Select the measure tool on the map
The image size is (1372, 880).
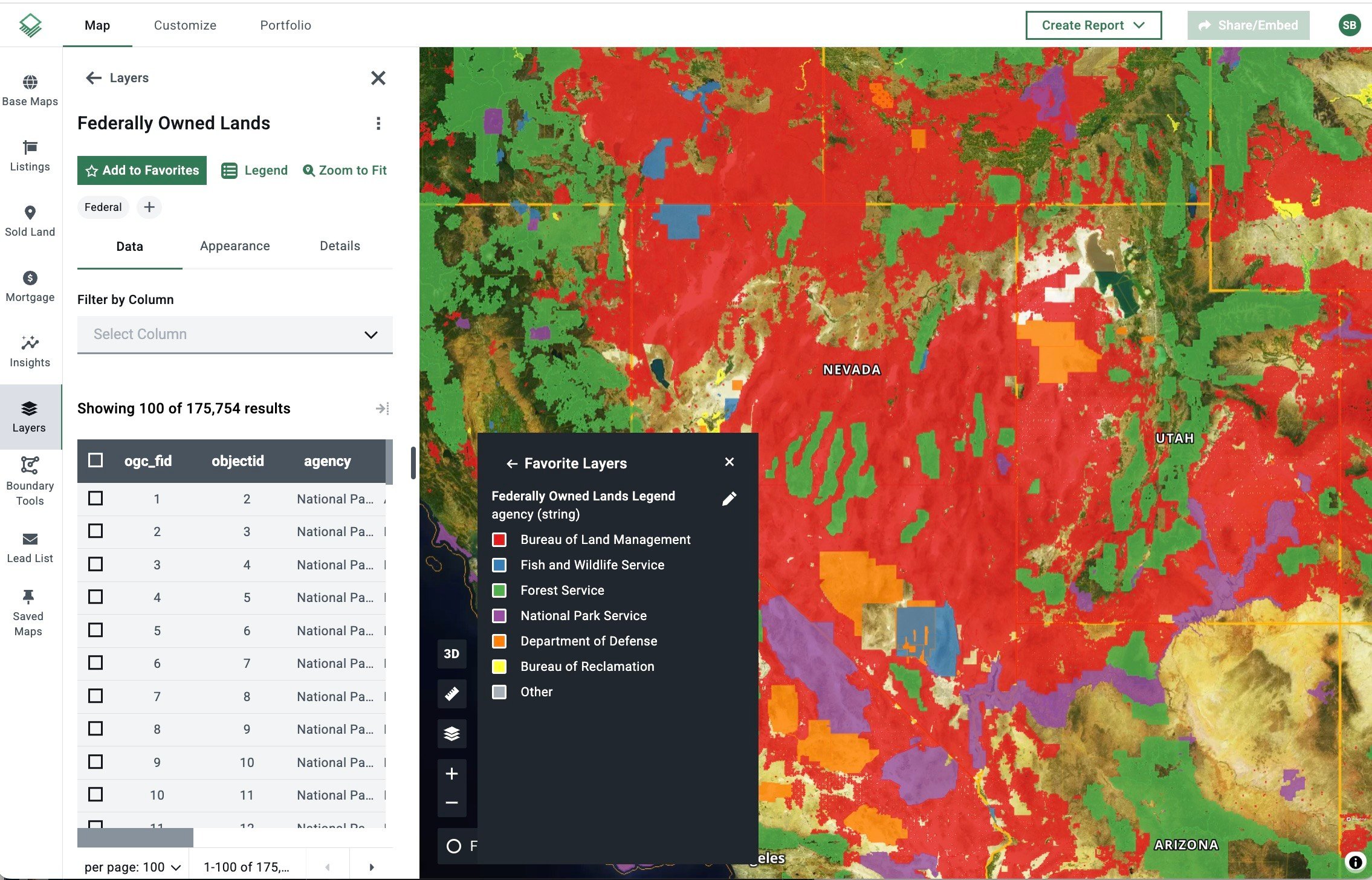pyautogui.click(x=451, y=694)
